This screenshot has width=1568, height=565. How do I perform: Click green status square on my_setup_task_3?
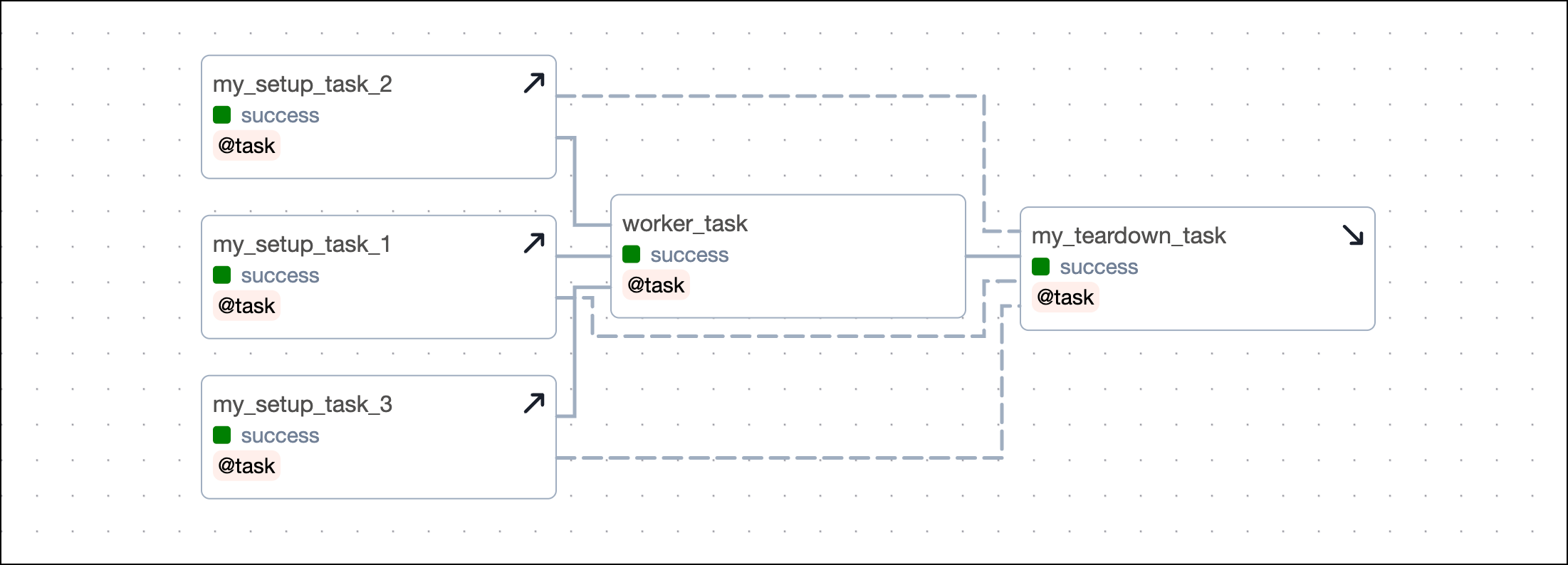point(221,435)
